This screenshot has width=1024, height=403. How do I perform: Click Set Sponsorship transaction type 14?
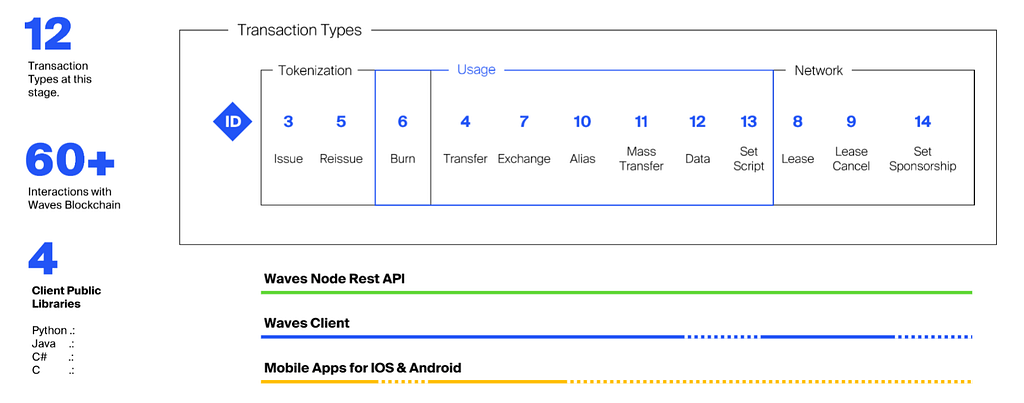tap(922, 143)
